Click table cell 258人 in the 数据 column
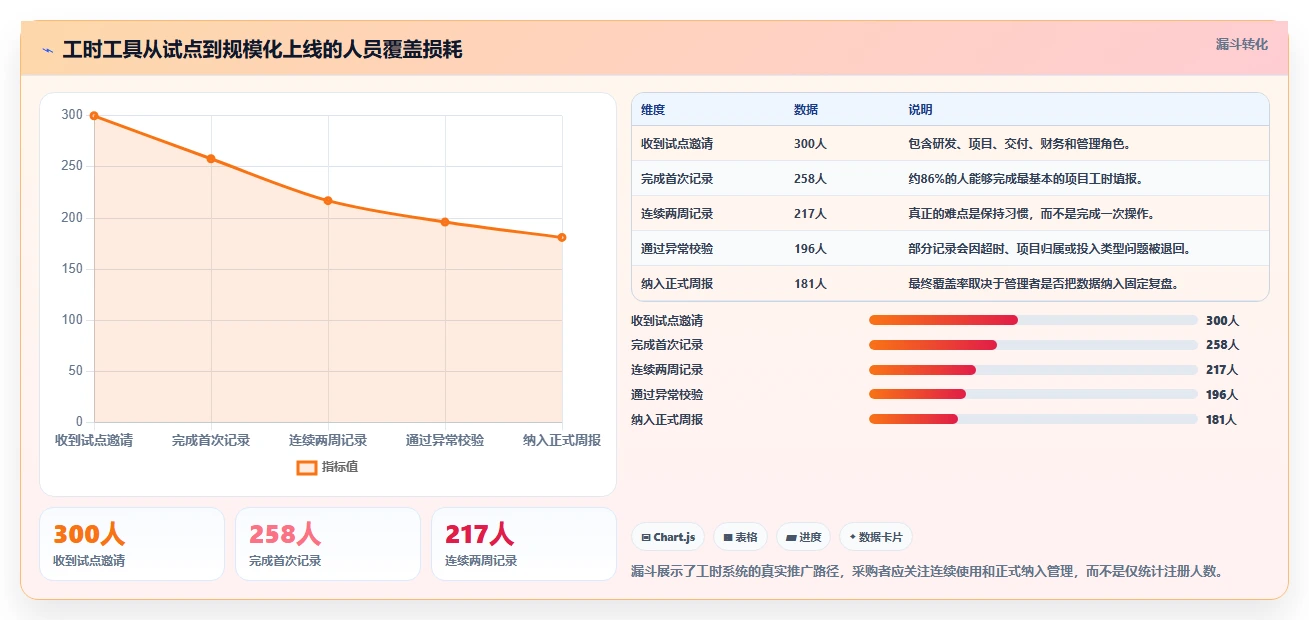The width and height of the screenshot is (1309, 620). pyautogui.click(x=810, y=179)
